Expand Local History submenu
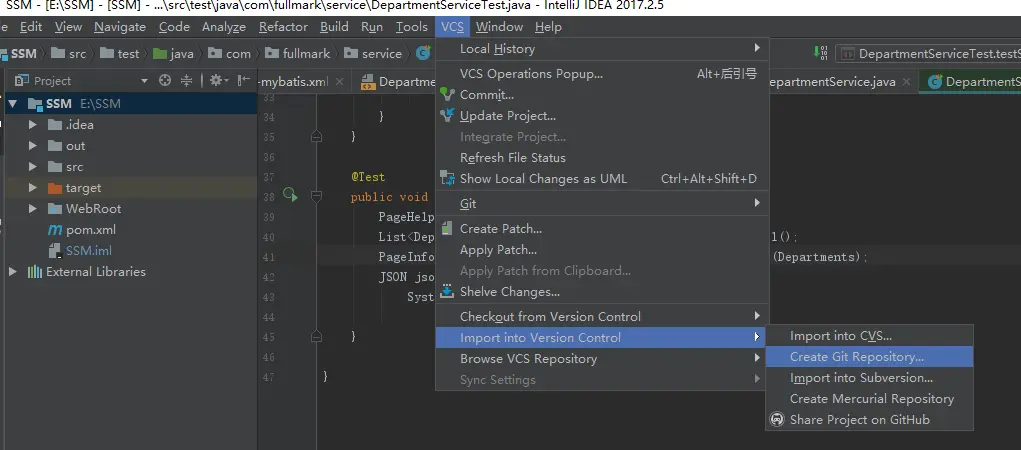 [x=602, y=48]
